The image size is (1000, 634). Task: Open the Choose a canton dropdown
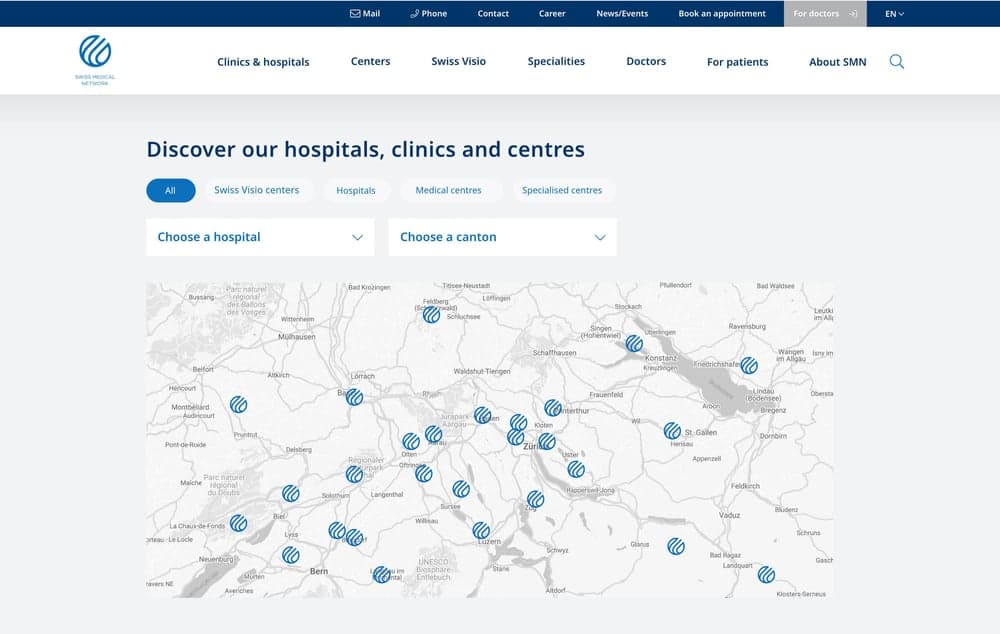(502, 237)
